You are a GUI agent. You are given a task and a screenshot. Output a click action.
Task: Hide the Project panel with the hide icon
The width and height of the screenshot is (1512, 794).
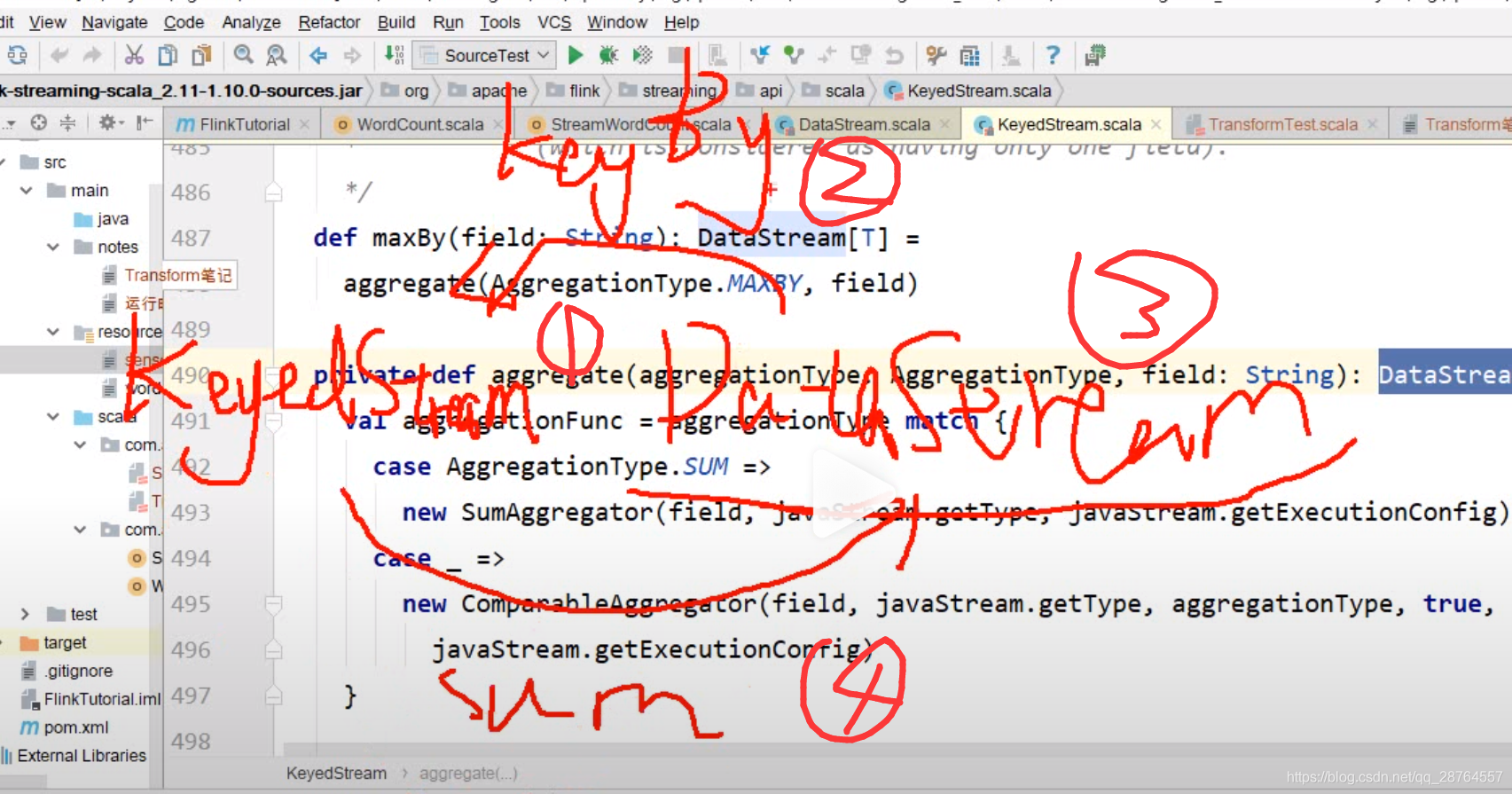click(x=144, y=122)
